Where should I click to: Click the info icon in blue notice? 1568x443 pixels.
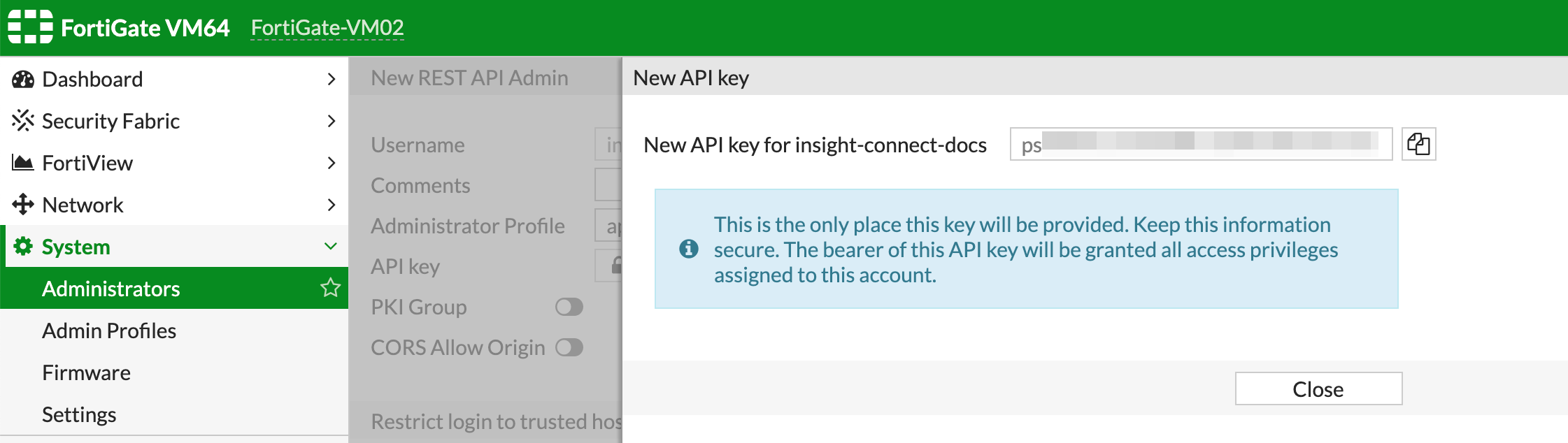(688, 249)
